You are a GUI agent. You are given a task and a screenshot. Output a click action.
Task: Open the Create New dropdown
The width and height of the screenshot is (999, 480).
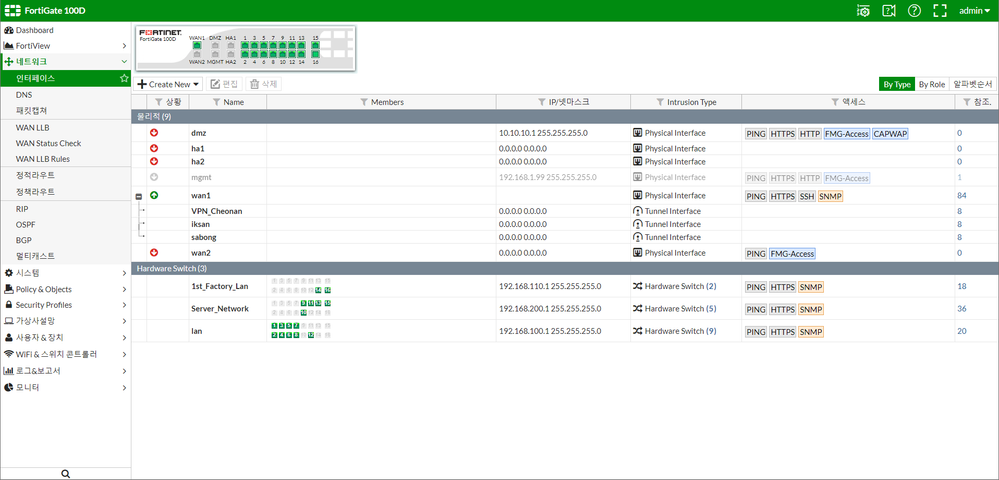tap(169, 84)
